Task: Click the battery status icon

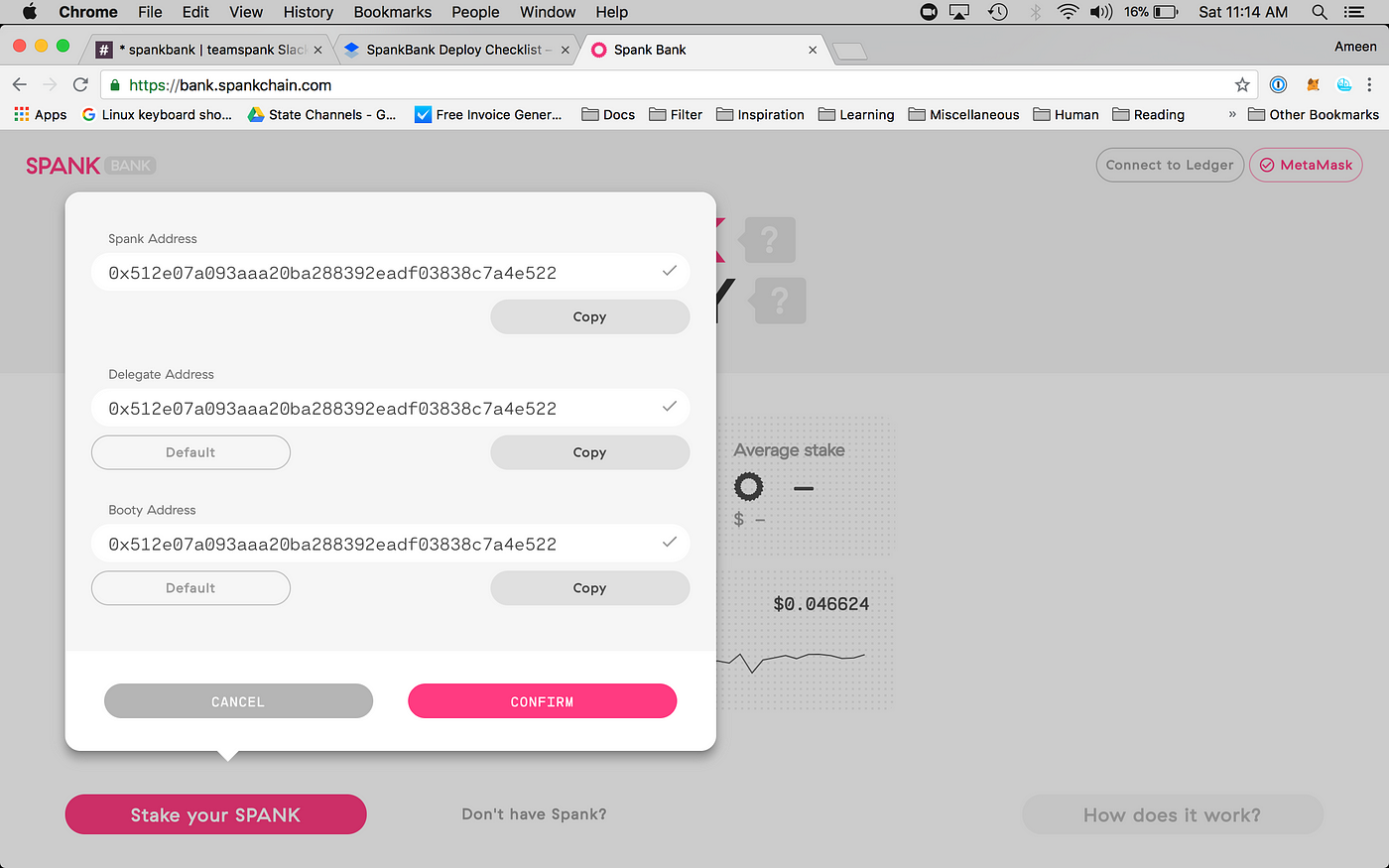Action: click(1166, 12)
